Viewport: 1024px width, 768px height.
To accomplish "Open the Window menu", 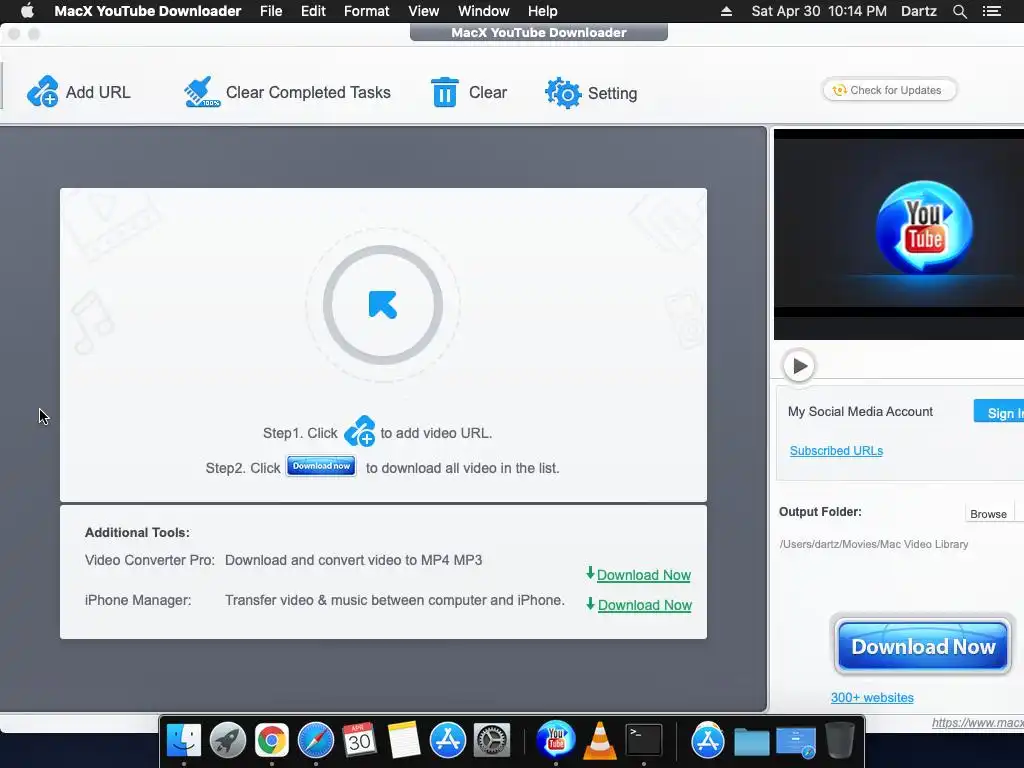I will coord(483,11).
